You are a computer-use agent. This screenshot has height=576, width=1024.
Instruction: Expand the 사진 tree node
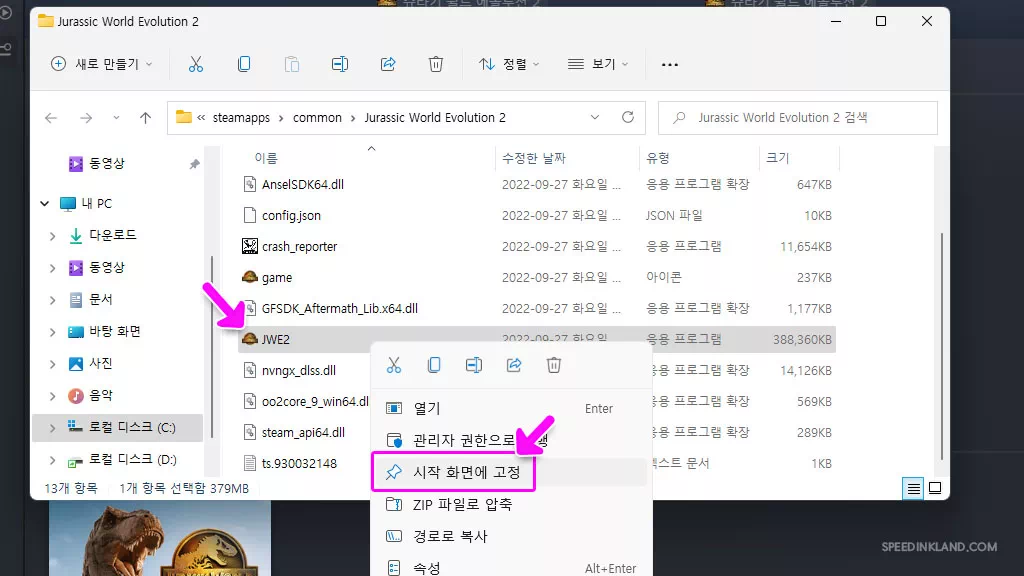coord(52,364)
